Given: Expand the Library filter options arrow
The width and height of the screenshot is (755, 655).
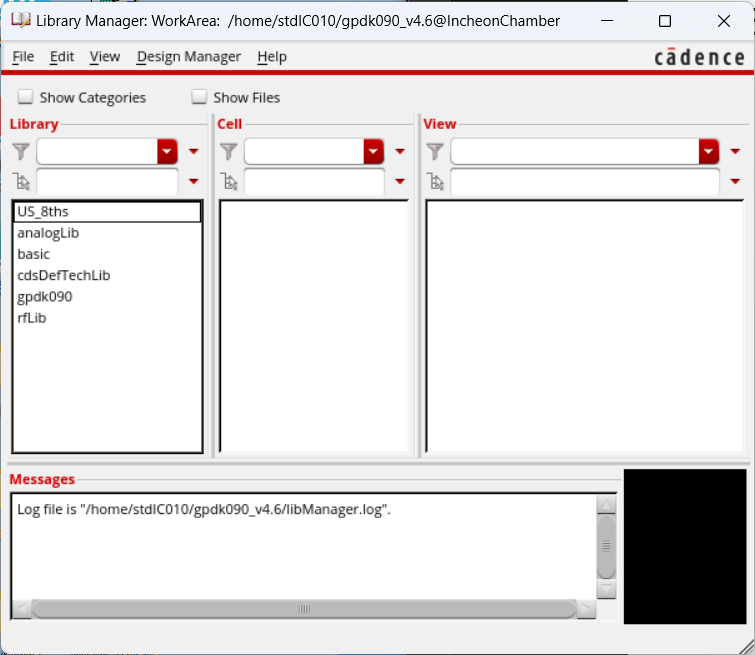Looking at the screenshot, I should 194,152.
